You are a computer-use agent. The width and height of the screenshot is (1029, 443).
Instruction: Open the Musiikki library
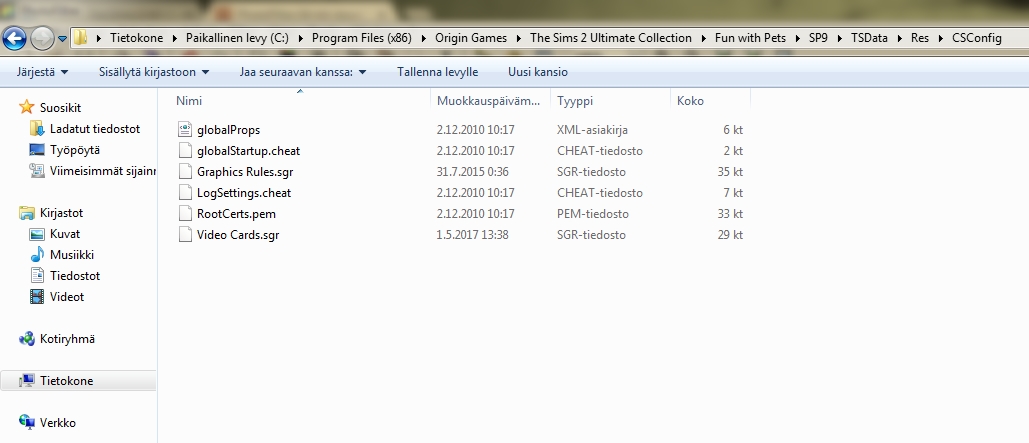click(73, 255)
